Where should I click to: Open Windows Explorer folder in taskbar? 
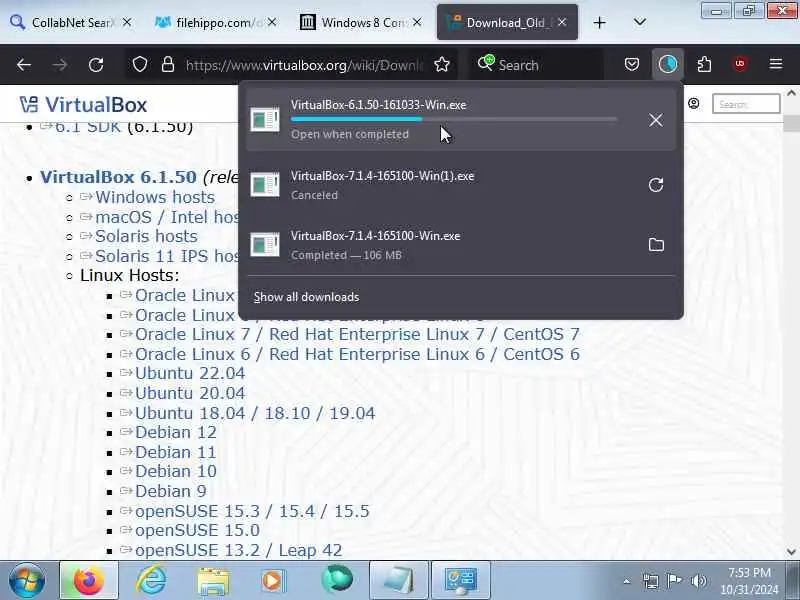pyautogui.click(x=213, y=581)
